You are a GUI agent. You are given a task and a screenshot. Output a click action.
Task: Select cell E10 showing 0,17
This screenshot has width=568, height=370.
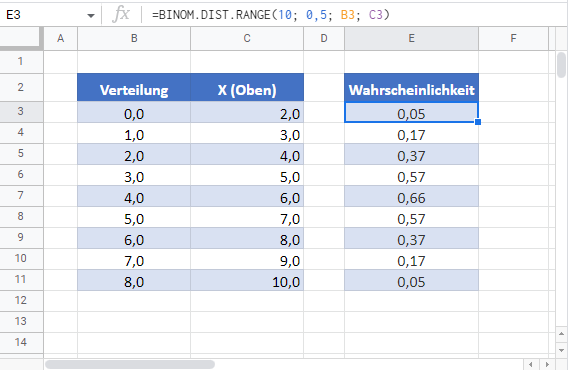tap(412, 259)
